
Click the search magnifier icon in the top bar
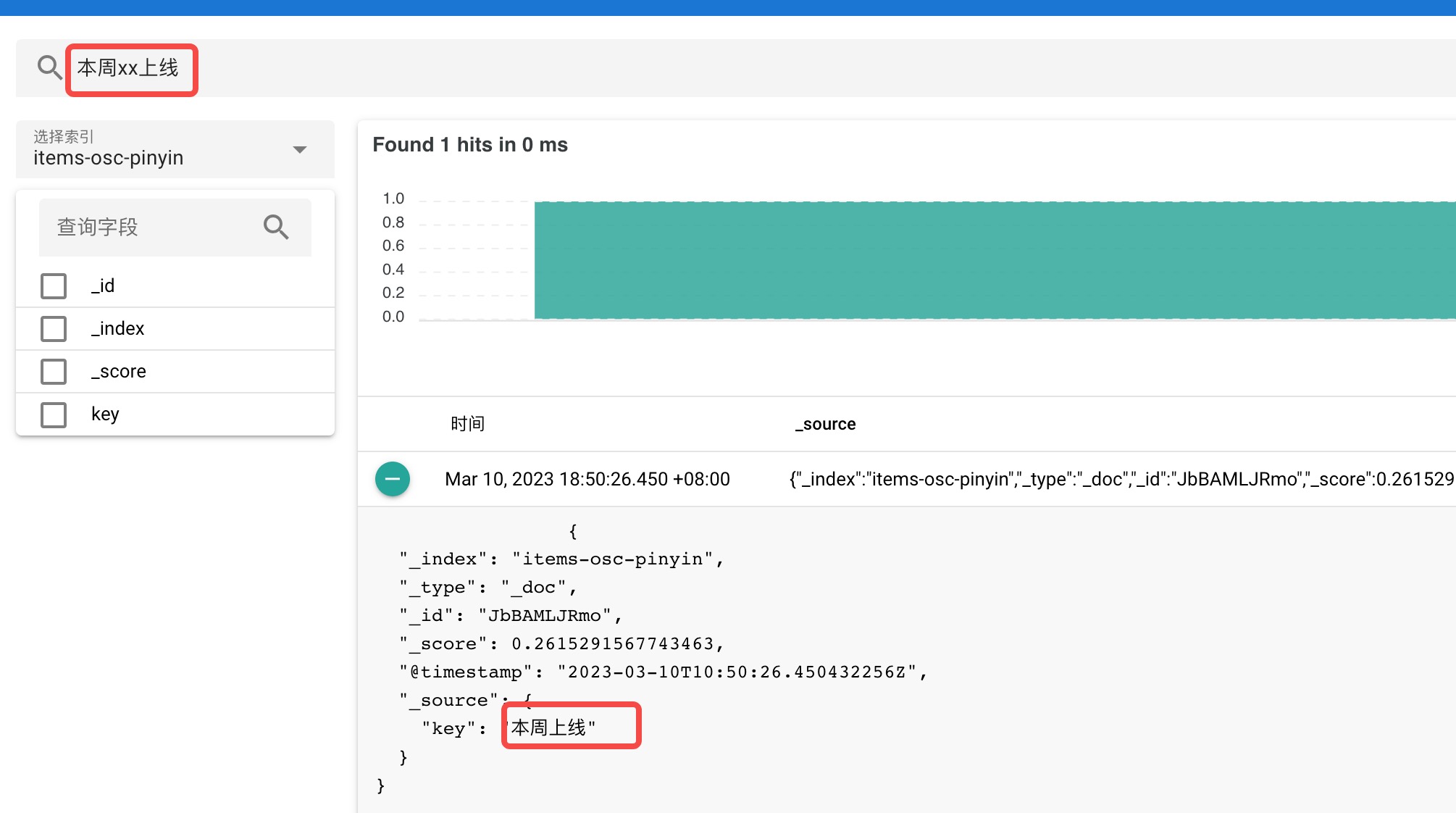(49, 67)
